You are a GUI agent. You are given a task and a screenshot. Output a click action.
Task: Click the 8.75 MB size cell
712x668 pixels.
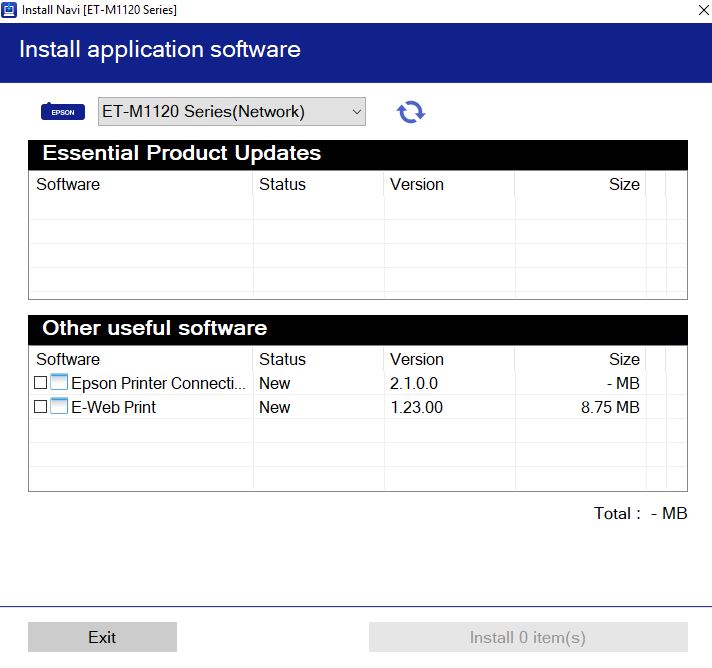610,407
